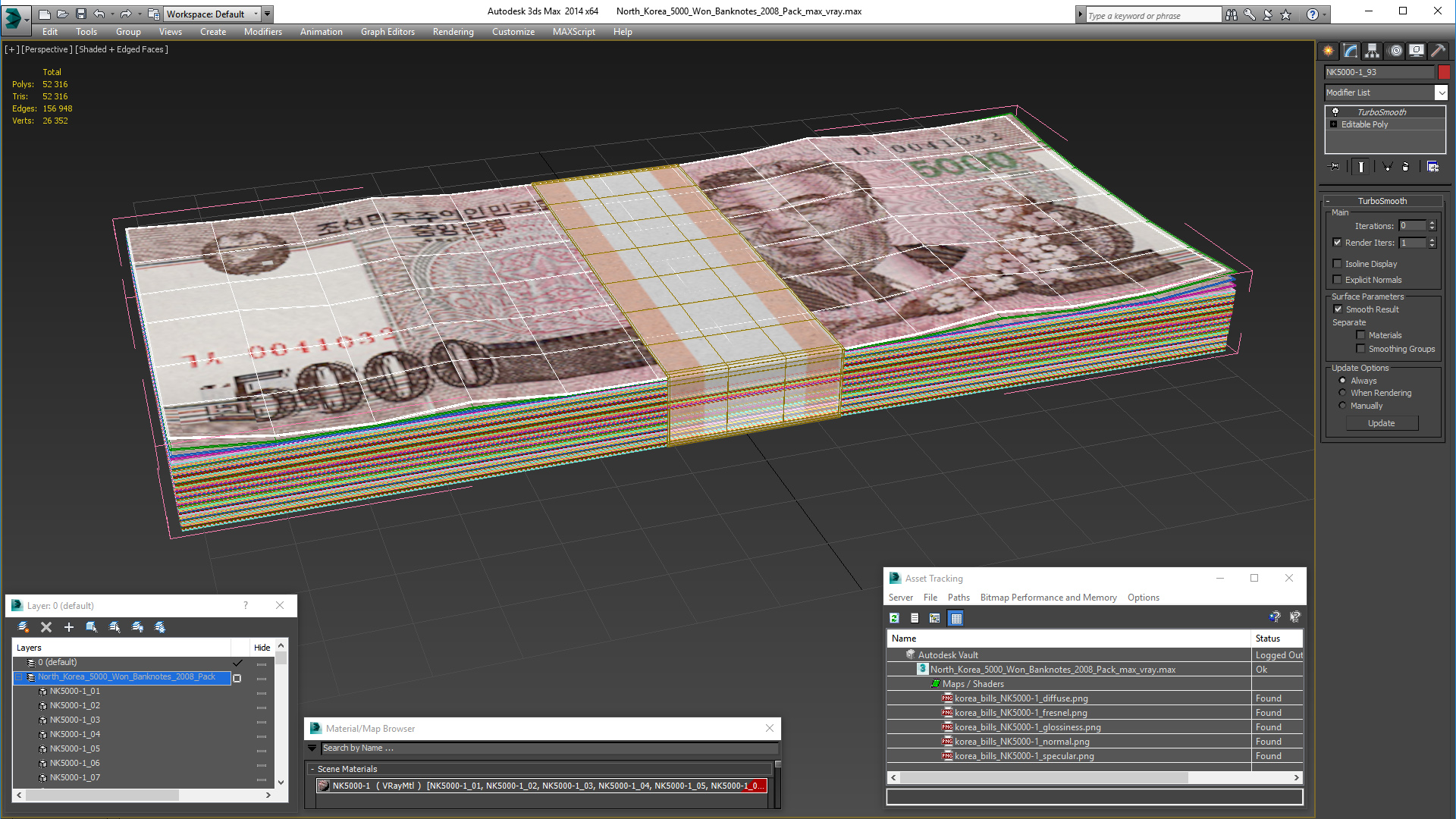1456x819 pixels.
Task: Open the Motion command panel tab
Action: (x=1395, y=51)
